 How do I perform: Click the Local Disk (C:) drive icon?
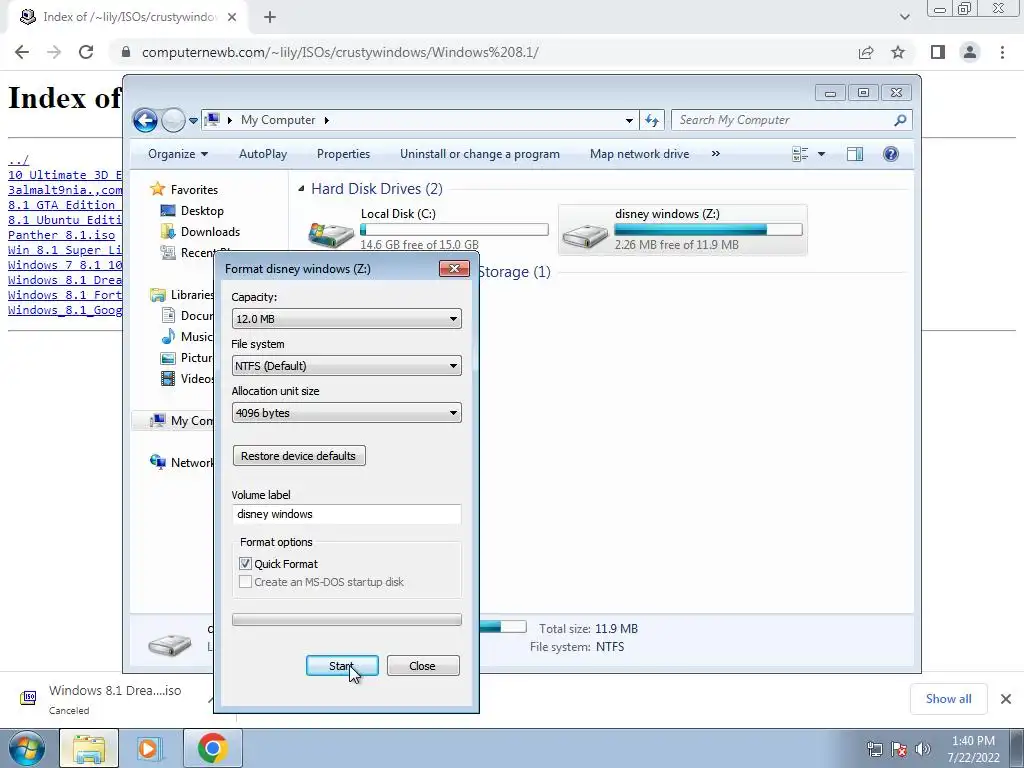332,234
